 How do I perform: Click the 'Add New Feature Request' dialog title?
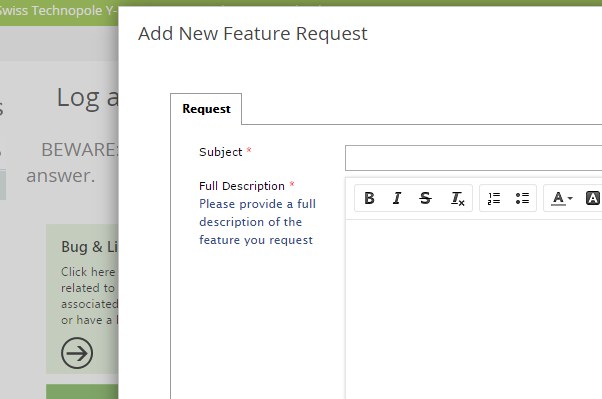point(253,33)
